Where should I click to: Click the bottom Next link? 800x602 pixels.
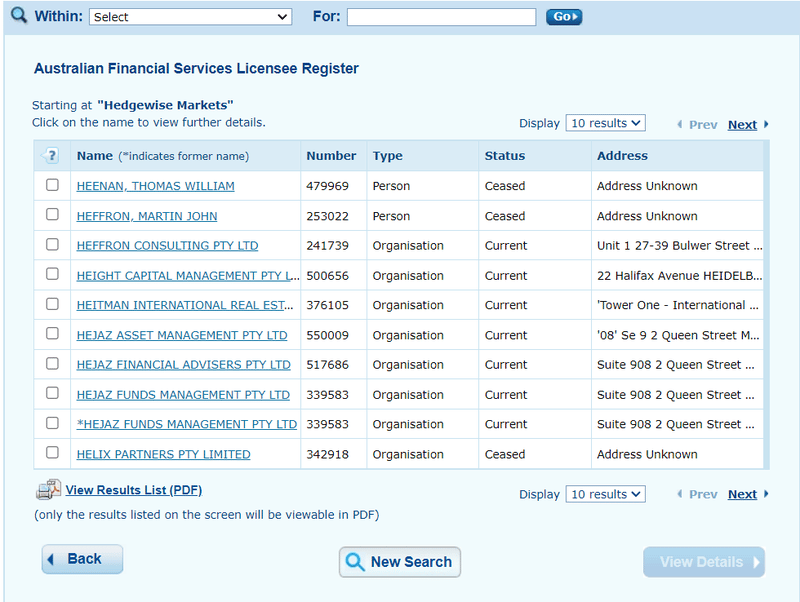742,494
